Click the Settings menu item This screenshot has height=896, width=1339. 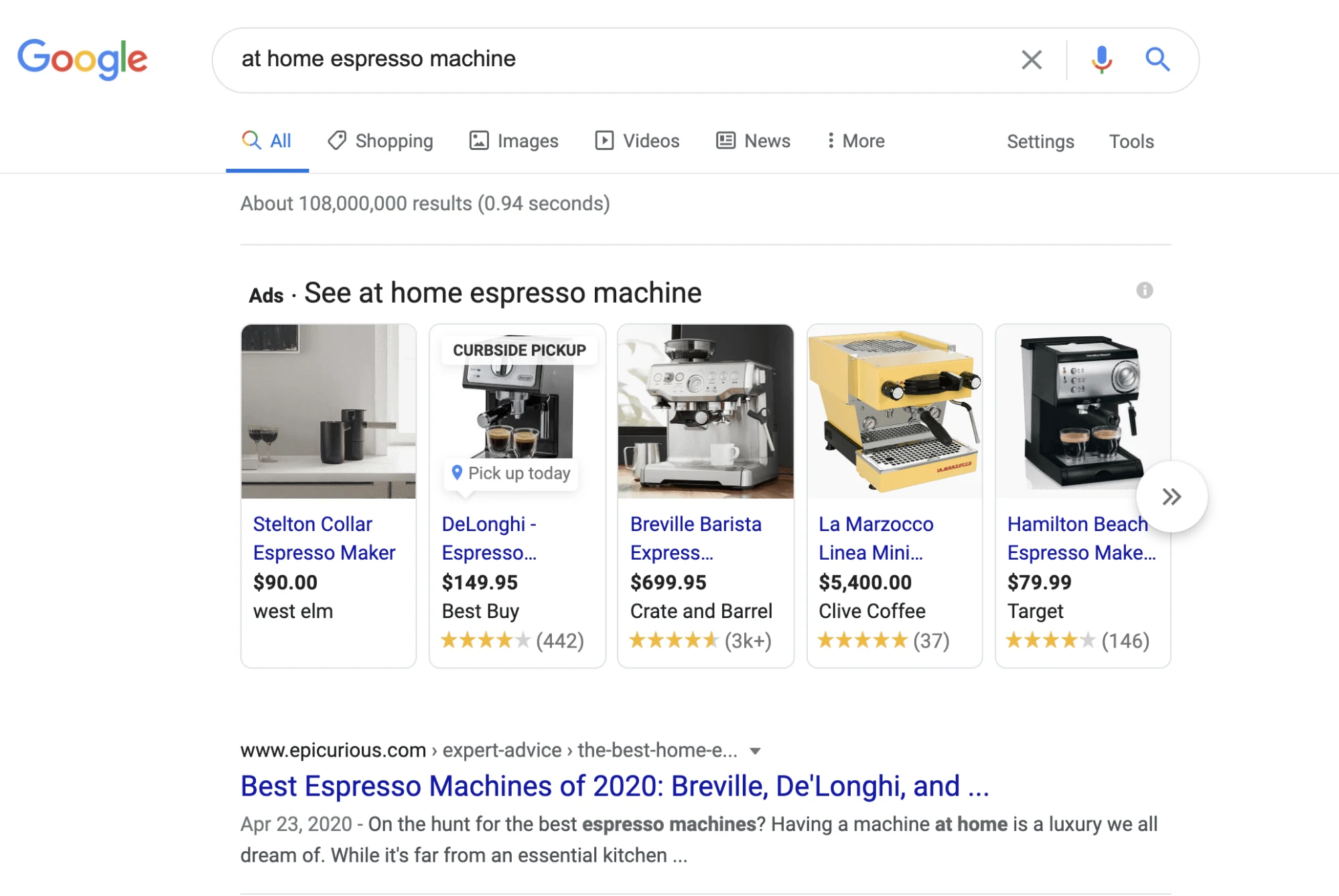[1039, 141]
